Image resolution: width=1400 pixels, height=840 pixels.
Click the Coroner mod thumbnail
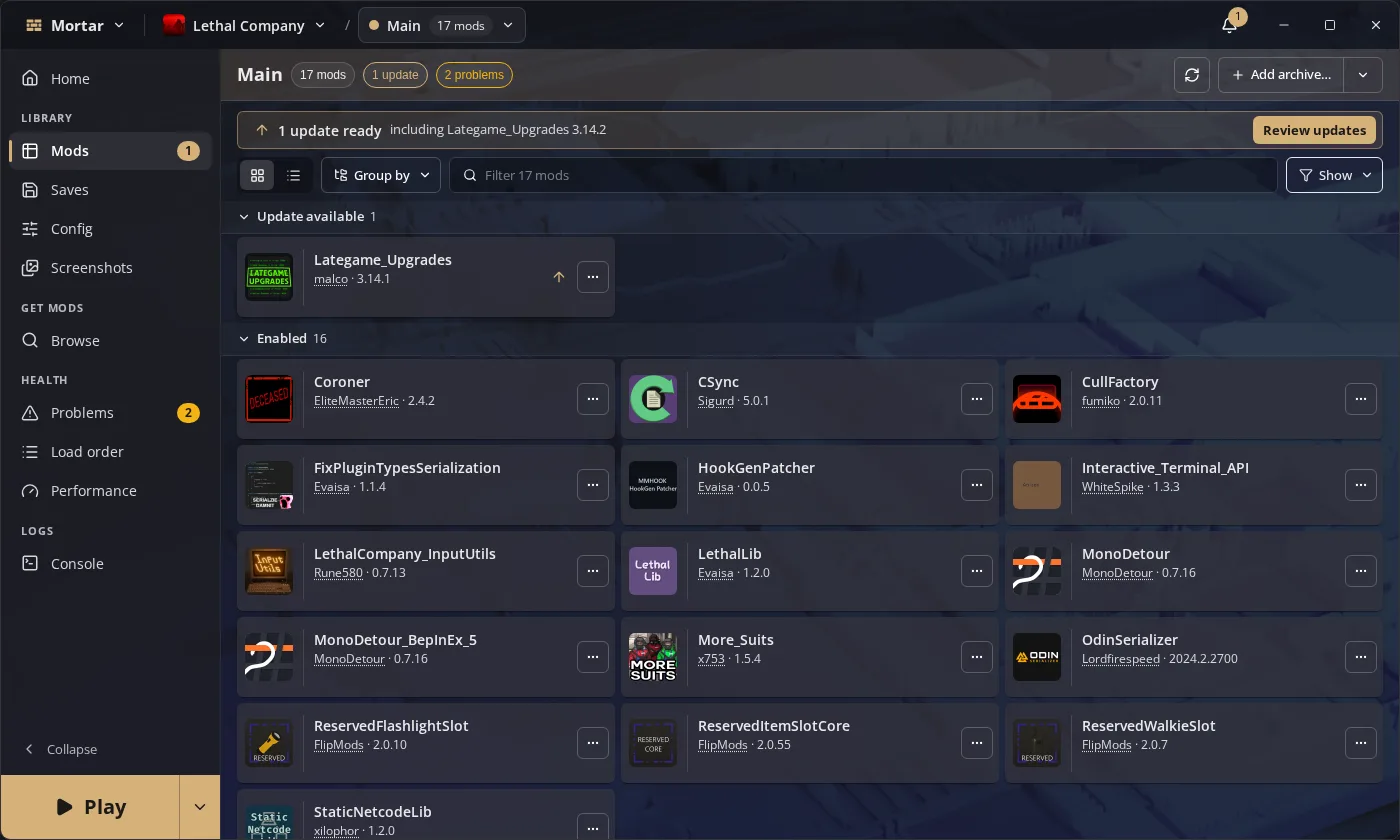point(269,399)
